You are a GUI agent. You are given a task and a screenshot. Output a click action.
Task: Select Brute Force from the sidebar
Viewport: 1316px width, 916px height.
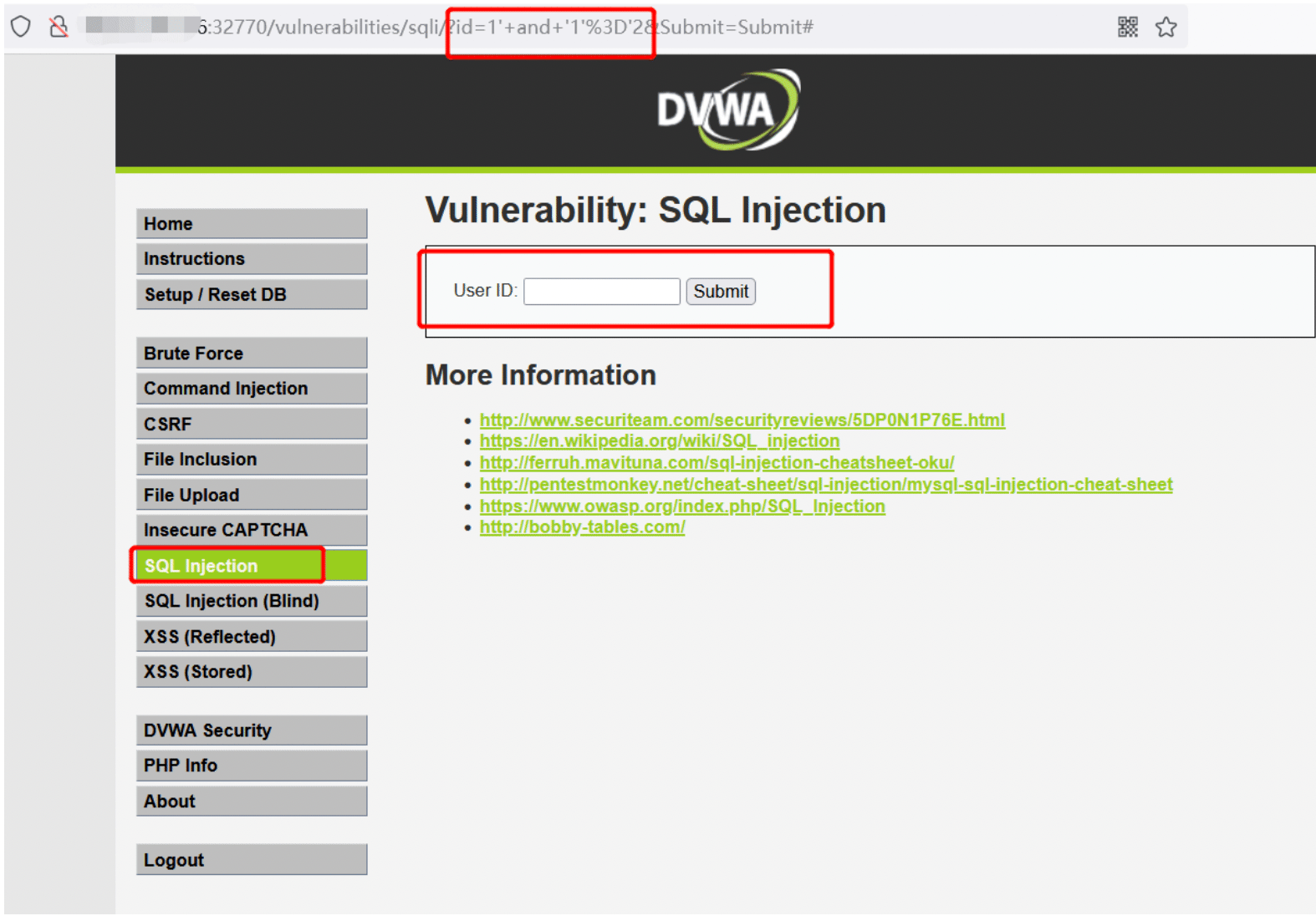coord(252,354)
